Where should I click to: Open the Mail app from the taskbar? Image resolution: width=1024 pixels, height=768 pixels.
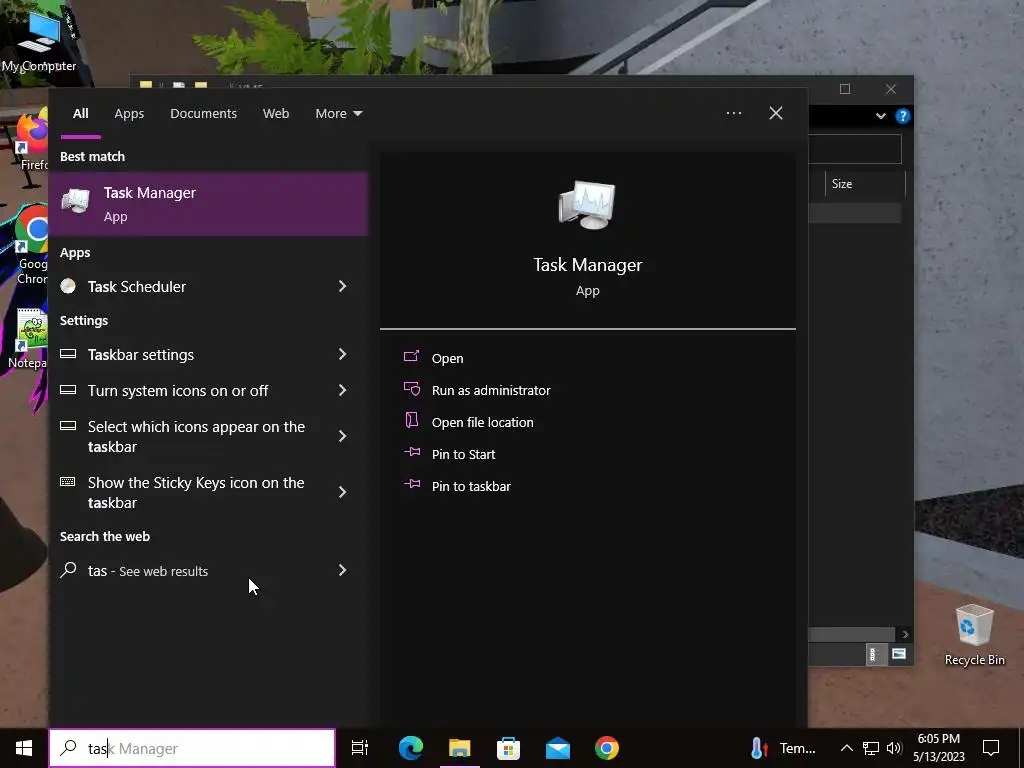pyautogui.click(x=558, y=748)
